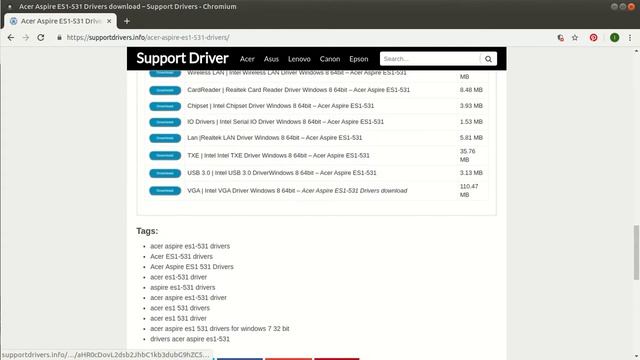Go back to the previous page
Viewport: 640px width, 360px height.
point(11,38)
